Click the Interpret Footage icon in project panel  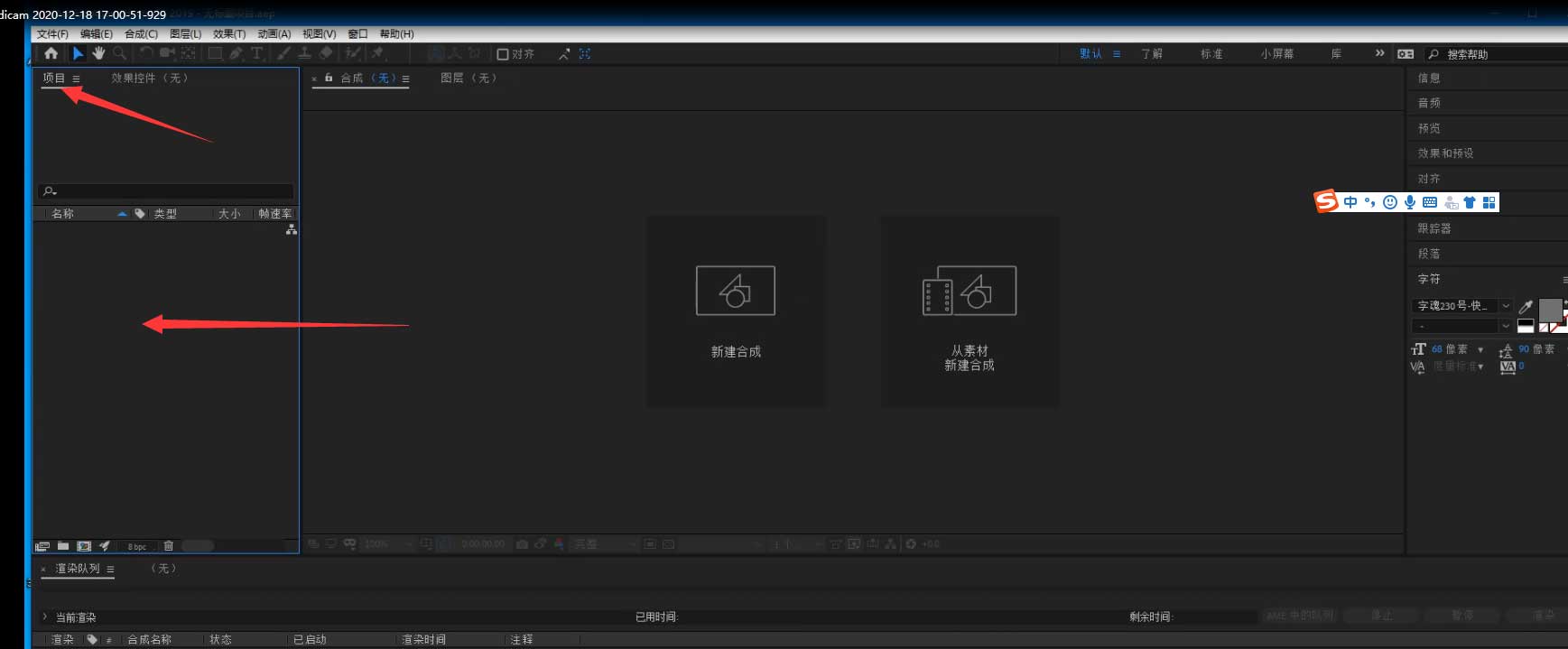(42, 546)
